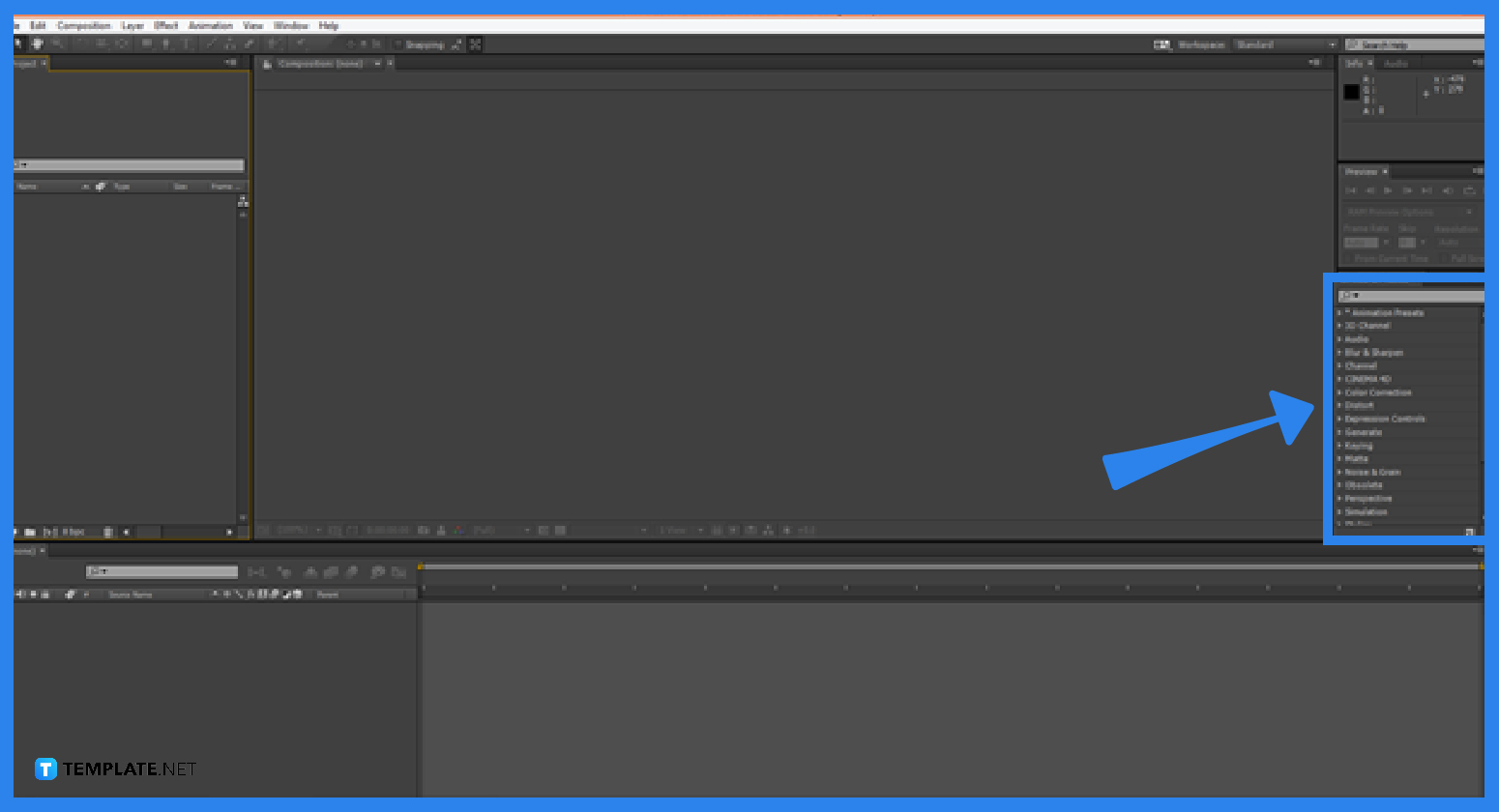The image size is (1499, 812).
Task: Select the Selection tool in the toolbar
Action: [17, 43]
